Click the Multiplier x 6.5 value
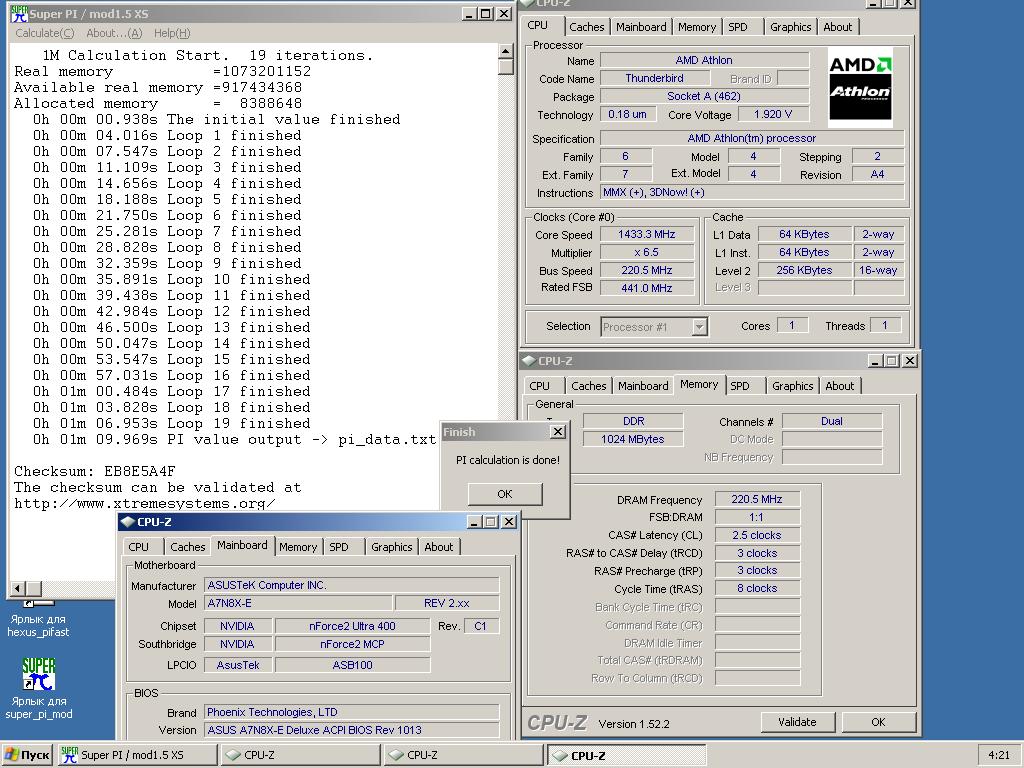 (x=647, y=252)
